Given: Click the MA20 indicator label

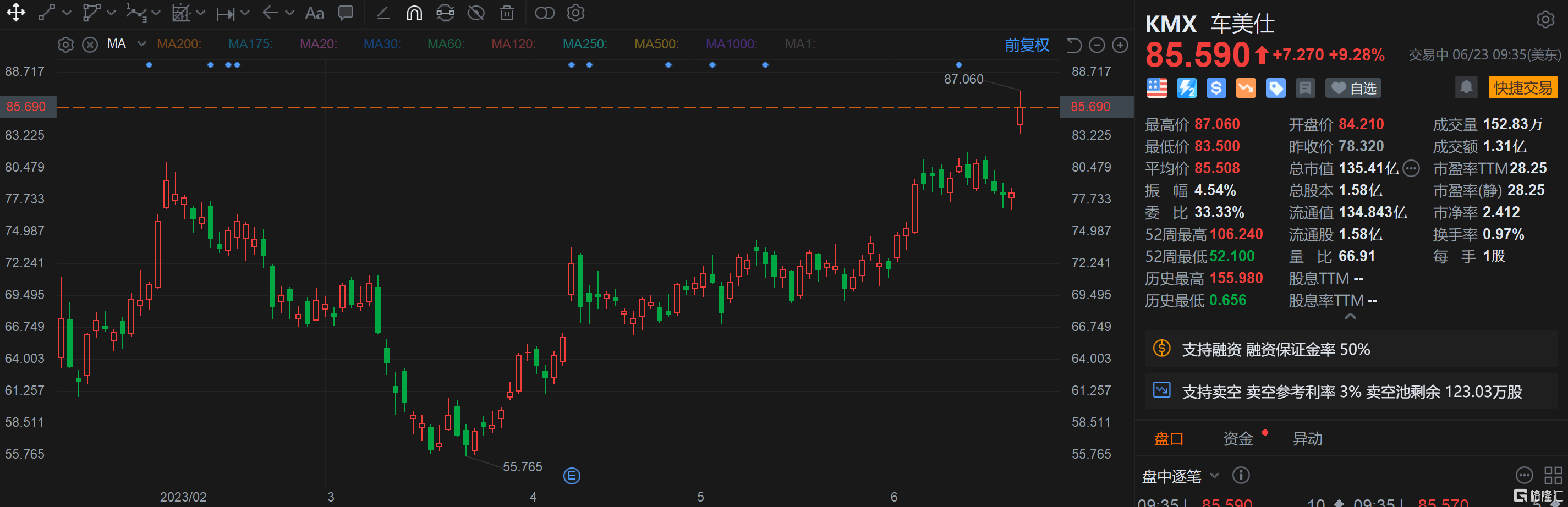Looking at the screenshot, I should [319, 44].
